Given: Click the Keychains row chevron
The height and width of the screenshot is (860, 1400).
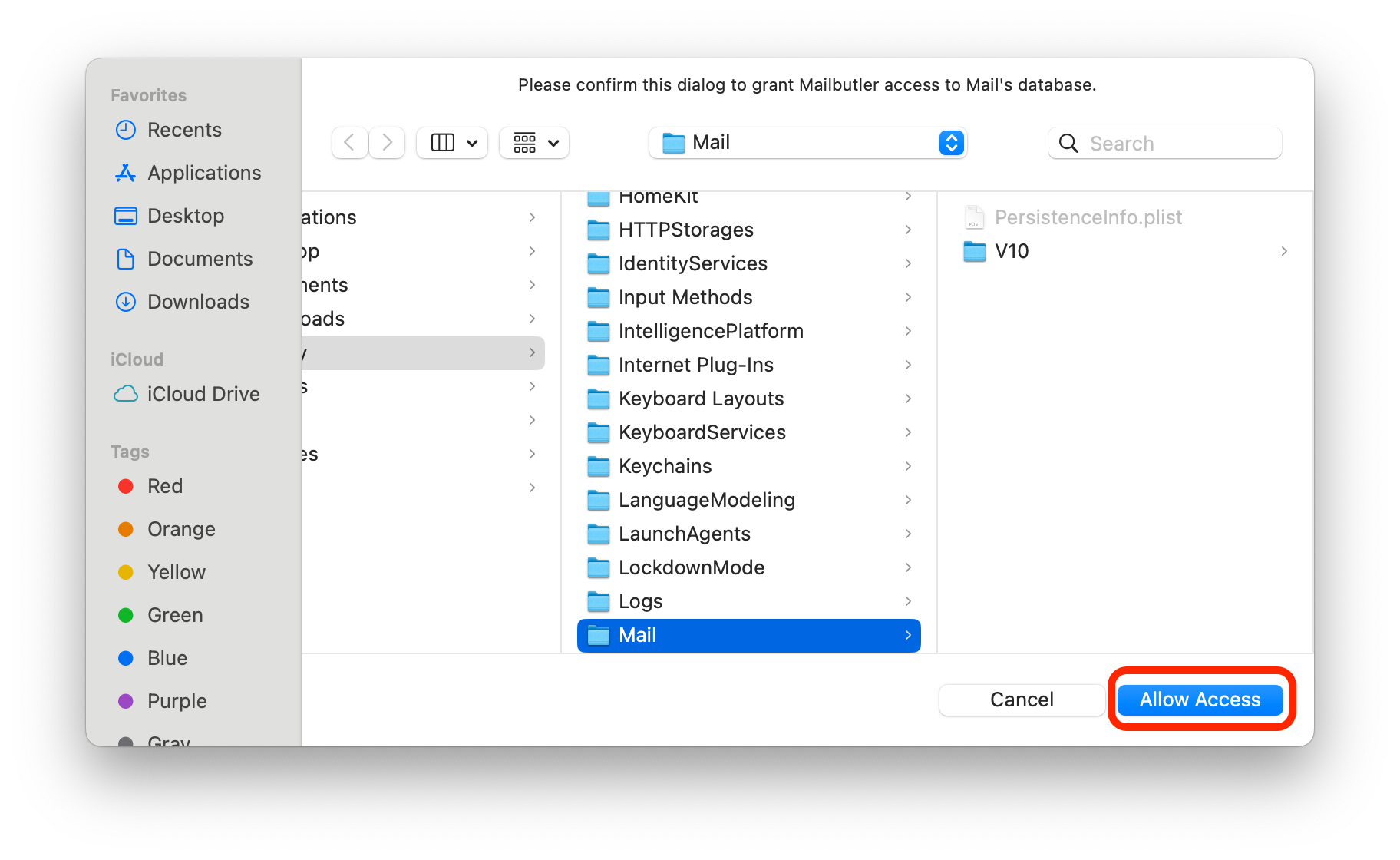Looking at the screenshot, I should (x=908, y=466).
